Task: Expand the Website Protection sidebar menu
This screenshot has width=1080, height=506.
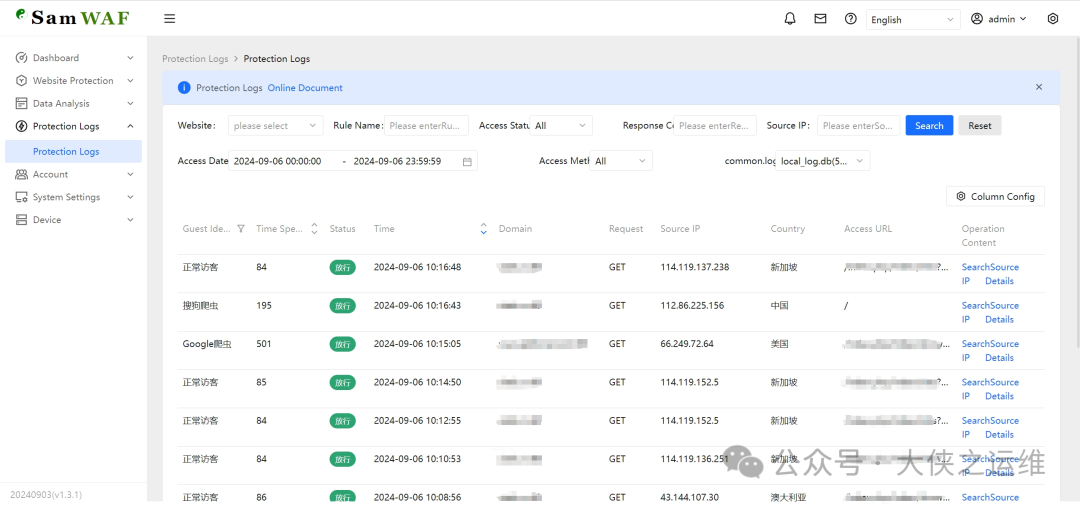Action: (73, 81)
